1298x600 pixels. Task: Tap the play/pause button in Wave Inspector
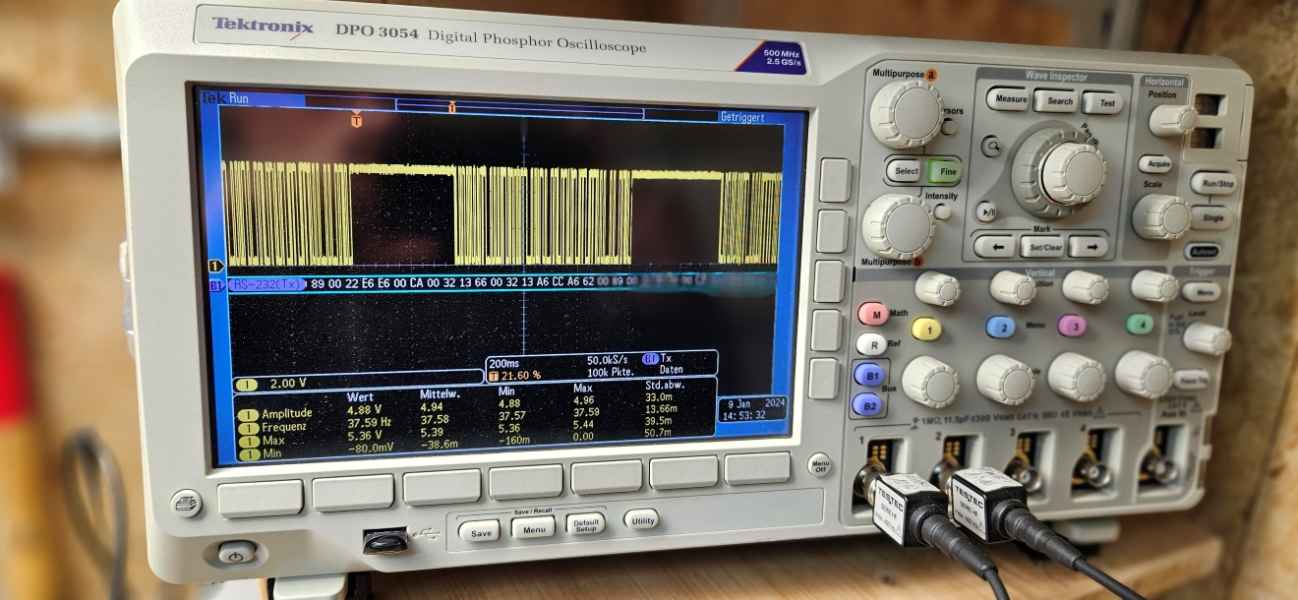(987, 211)
